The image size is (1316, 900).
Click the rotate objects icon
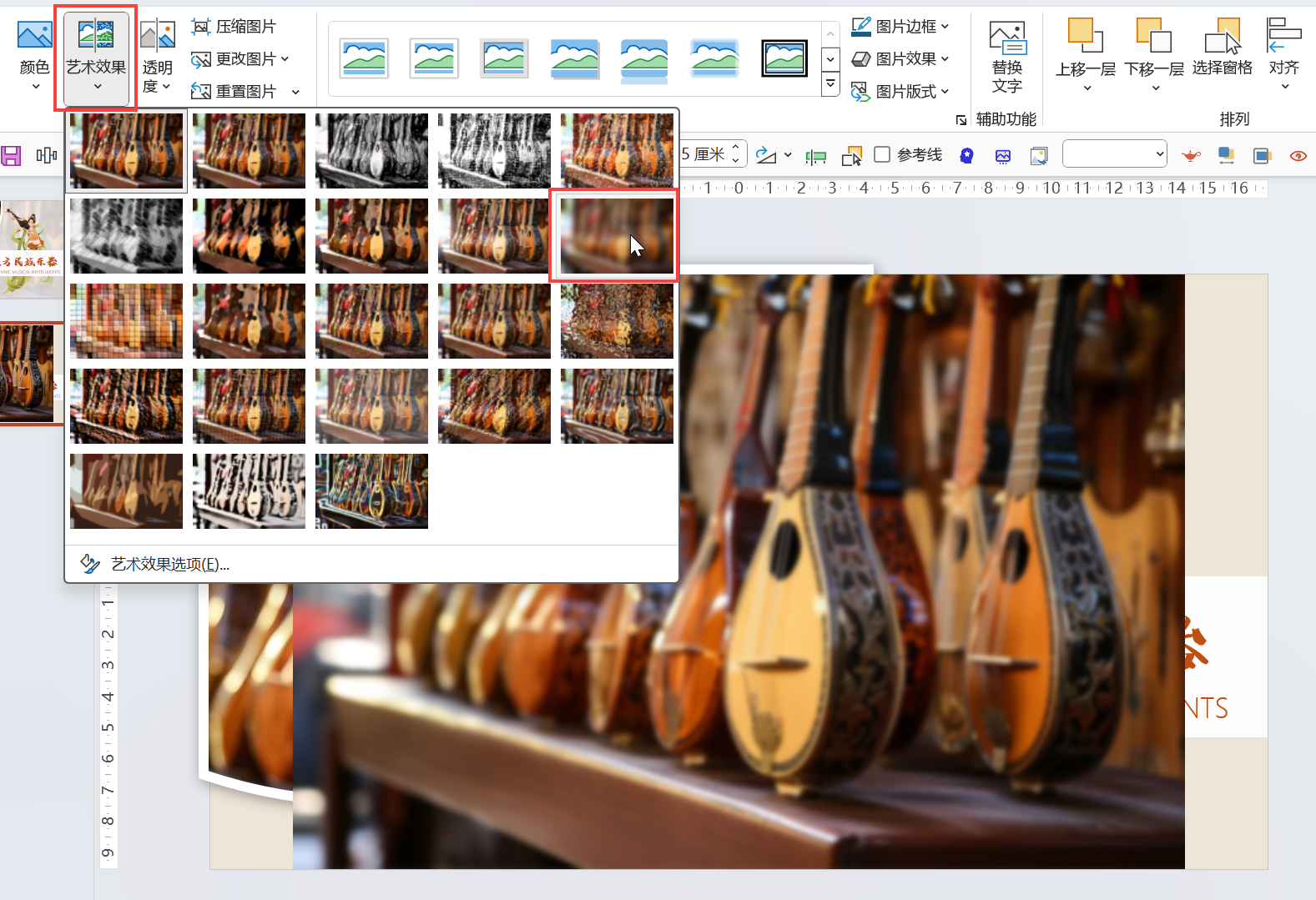click(765, 155)
